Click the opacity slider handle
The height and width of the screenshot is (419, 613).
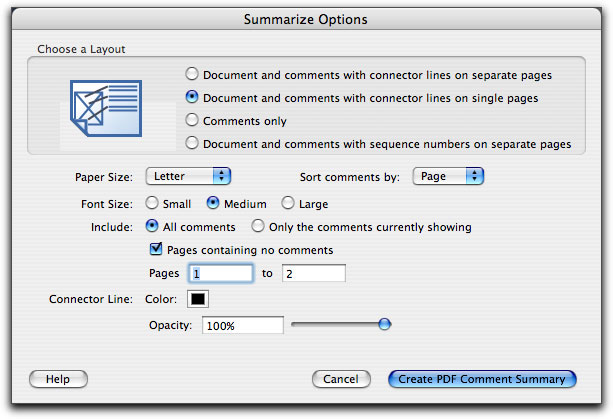384,324
